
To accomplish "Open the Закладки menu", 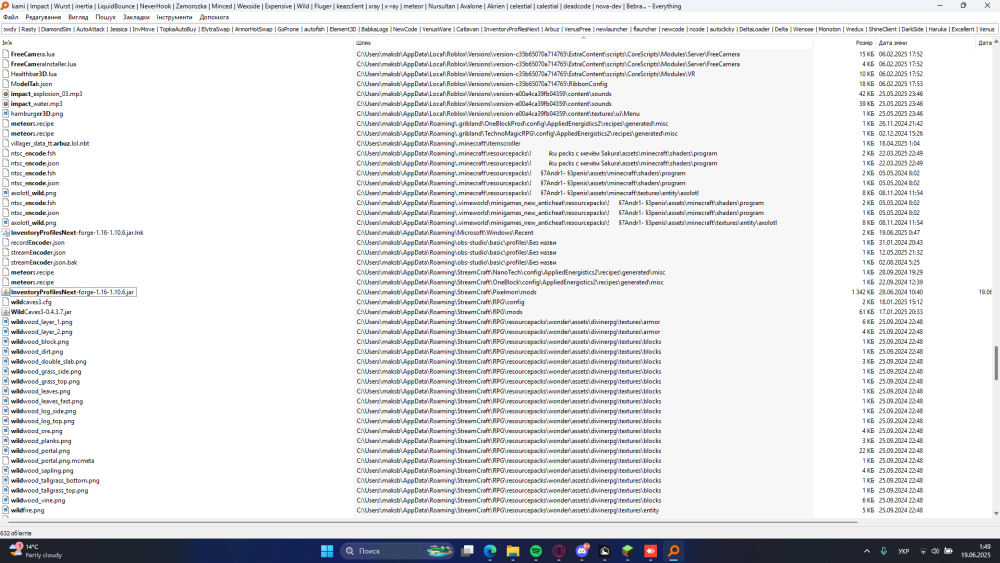I will (x=136, y=17).
